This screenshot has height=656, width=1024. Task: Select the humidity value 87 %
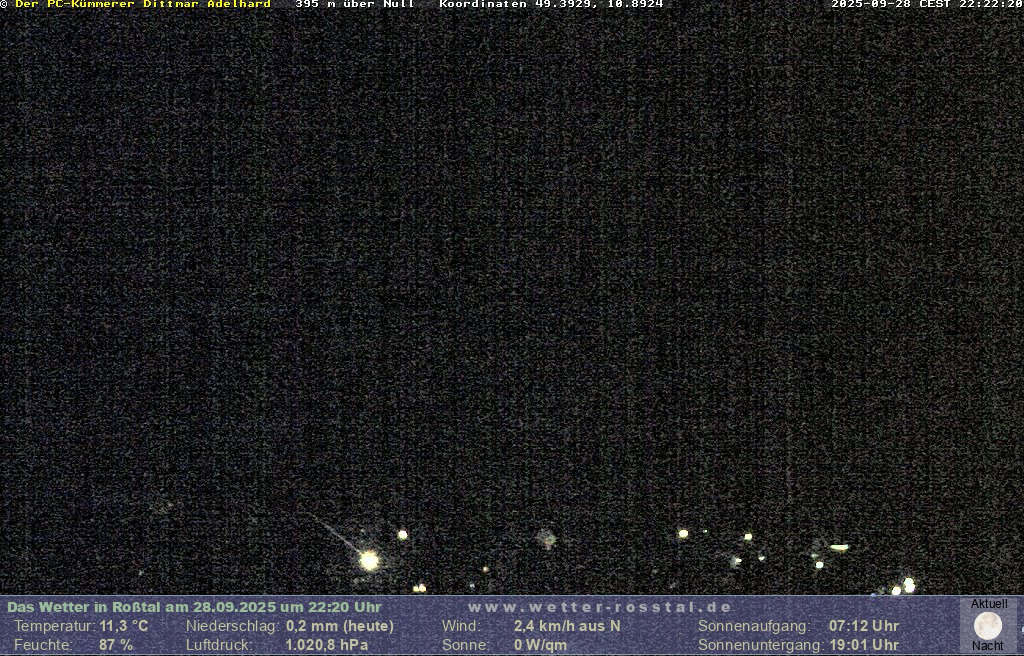coord(116,645)
